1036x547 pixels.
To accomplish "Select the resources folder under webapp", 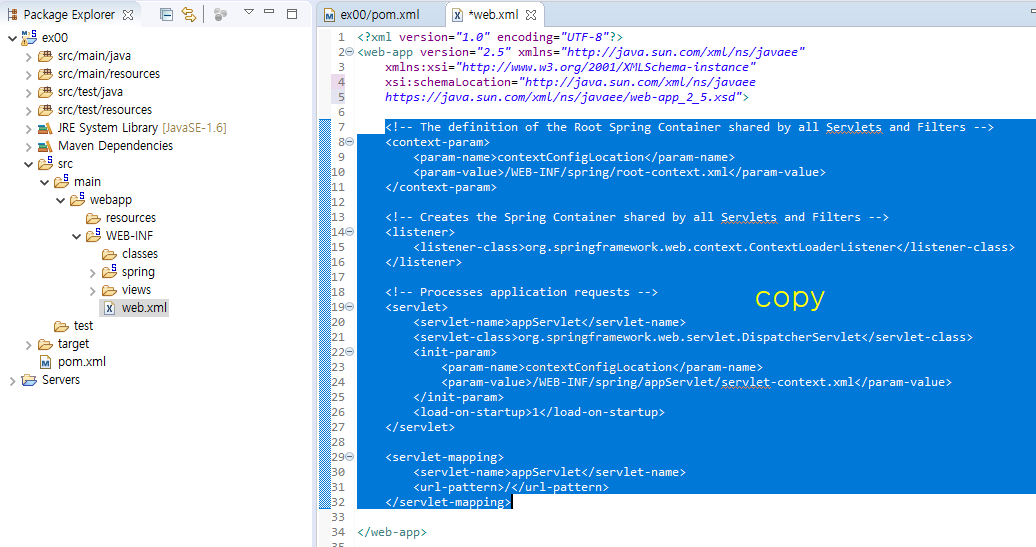I will [130, 218].
